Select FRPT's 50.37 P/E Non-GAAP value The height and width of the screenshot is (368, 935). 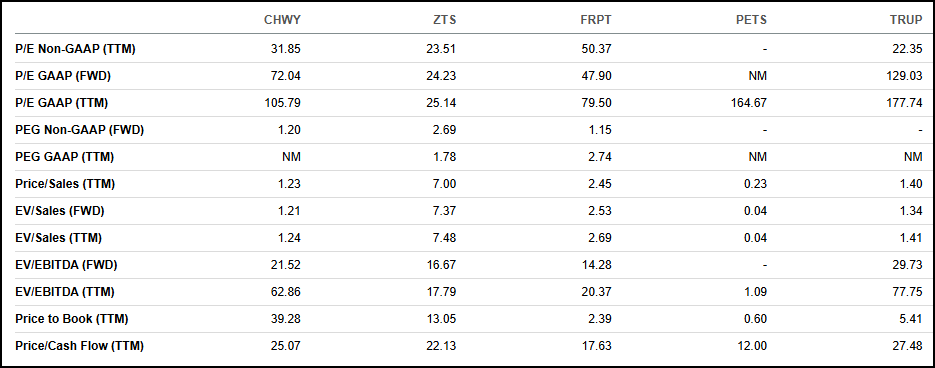tap(597, 49)
